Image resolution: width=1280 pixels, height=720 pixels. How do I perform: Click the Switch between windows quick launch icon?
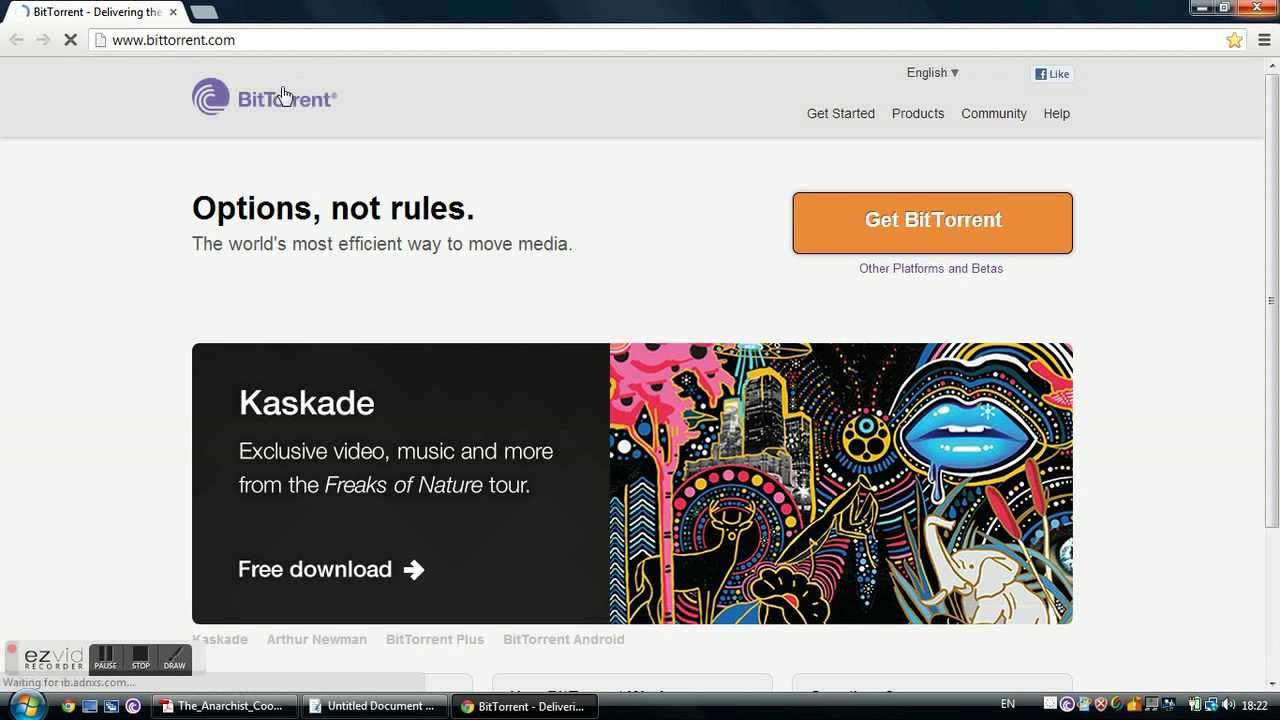tap(111, 706)
